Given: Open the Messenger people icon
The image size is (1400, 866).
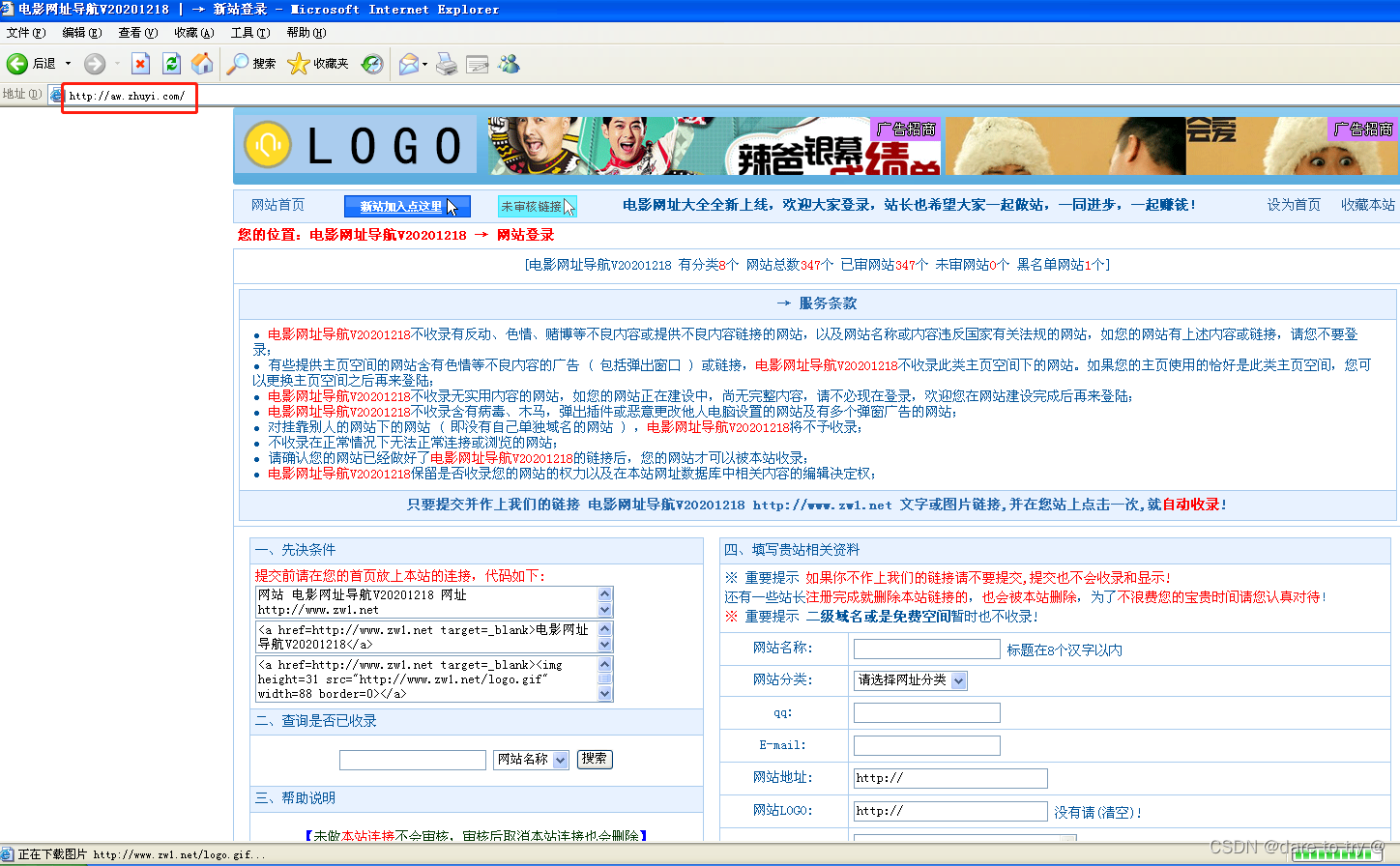Looking at the screenshot, I should [x=510, y=64].
